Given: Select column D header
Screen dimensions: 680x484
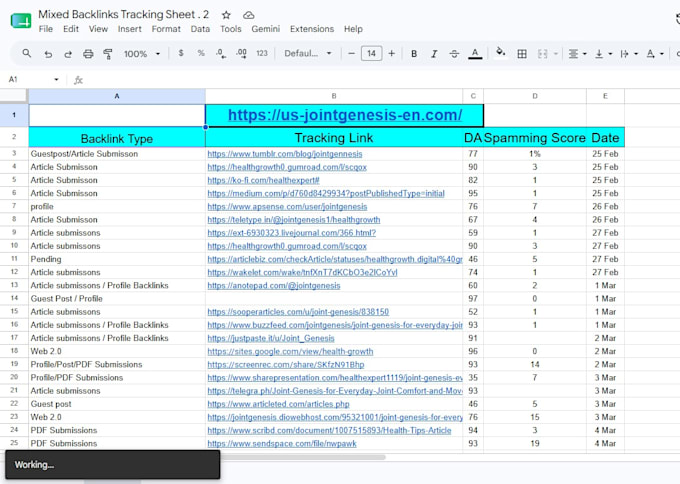Looking at the screenshot, I should coord(535,96).
